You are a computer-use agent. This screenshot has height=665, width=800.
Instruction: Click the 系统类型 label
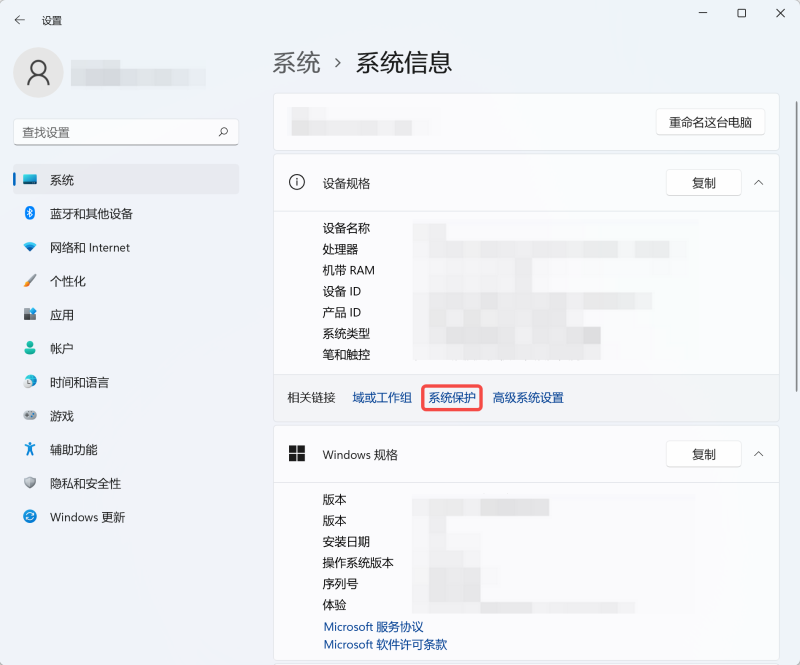coord(346,334)
